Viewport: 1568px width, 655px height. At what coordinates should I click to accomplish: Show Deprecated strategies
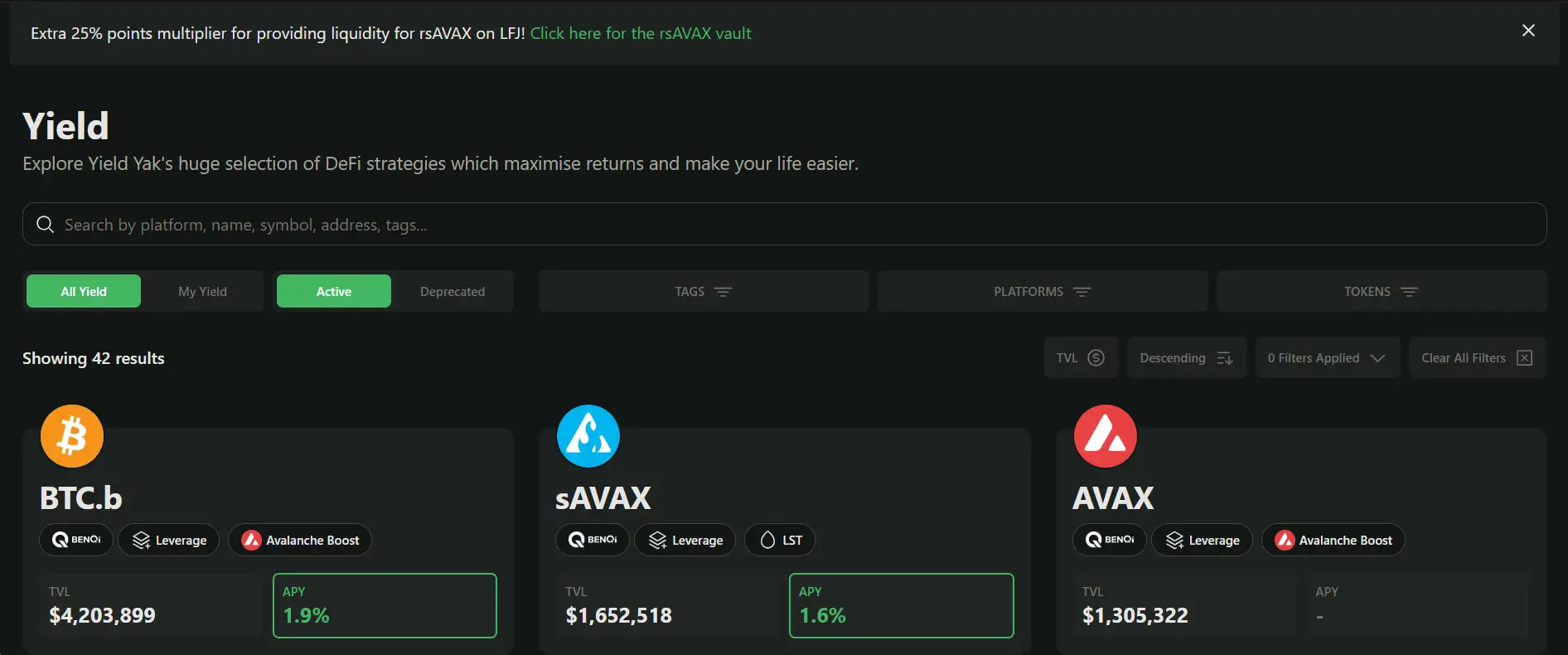pos(452,292)
